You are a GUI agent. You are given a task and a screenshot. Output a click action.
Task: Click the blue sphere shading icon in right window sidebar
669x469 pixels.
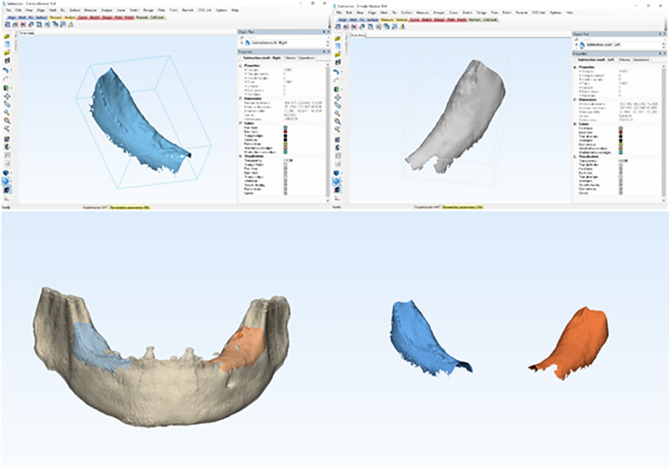pyautogui.click(x=338, y=181)
